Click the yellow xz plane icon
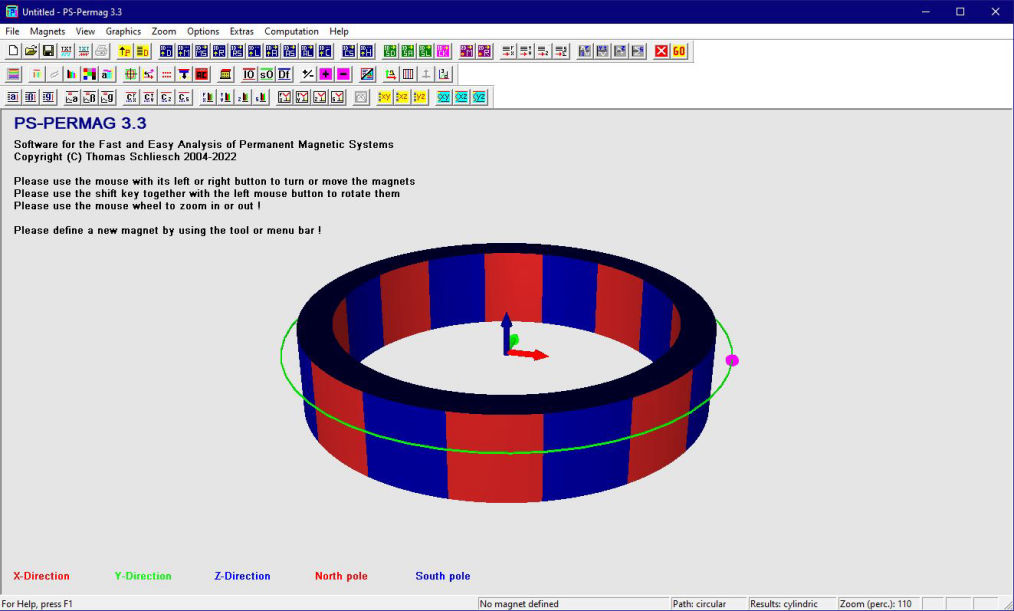 402,97
